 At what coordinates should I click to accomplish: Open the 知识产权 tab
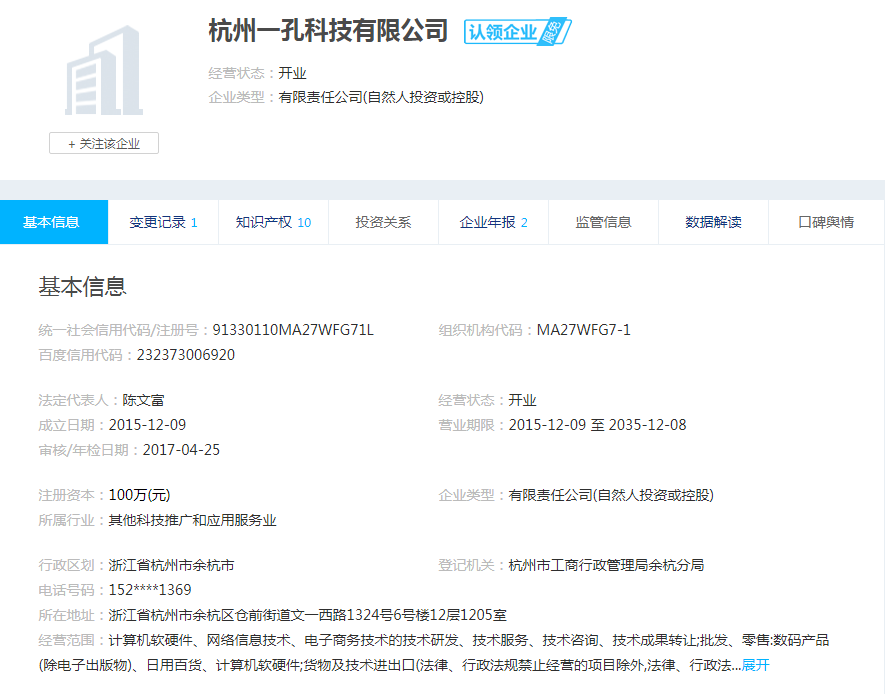tap(273, 222)
